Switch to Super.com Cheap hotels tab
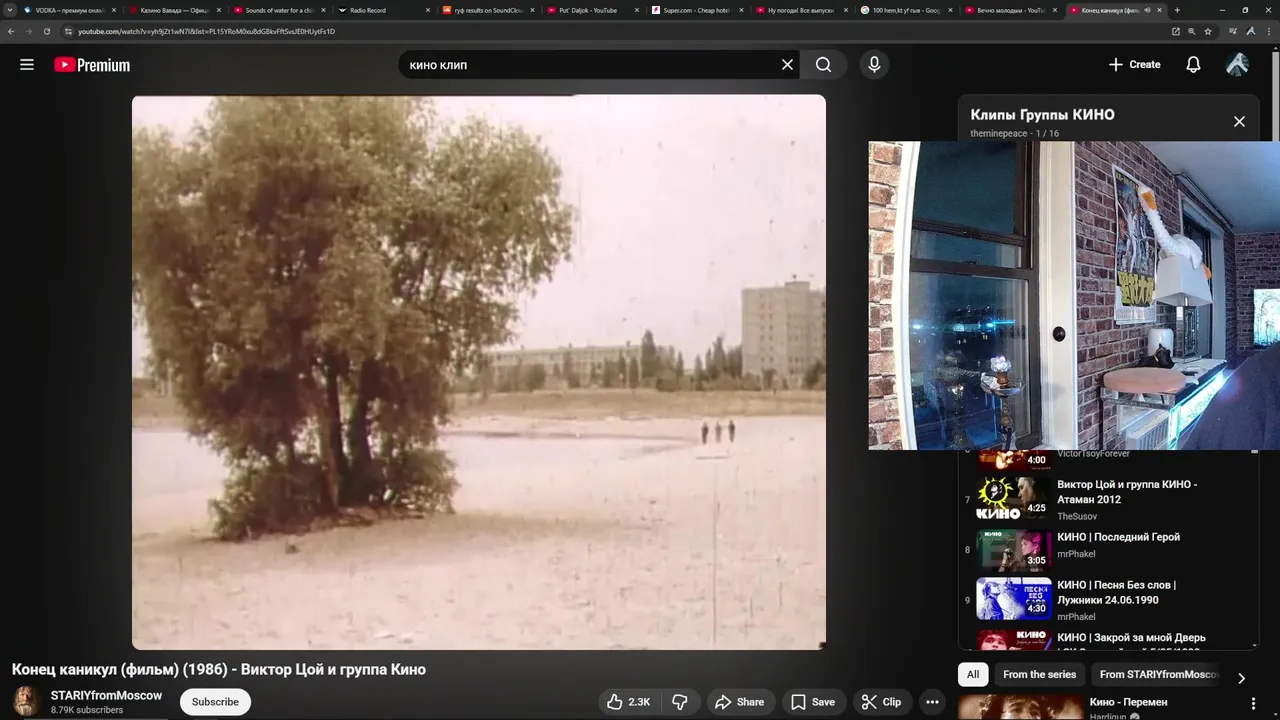 click(695, 10)
